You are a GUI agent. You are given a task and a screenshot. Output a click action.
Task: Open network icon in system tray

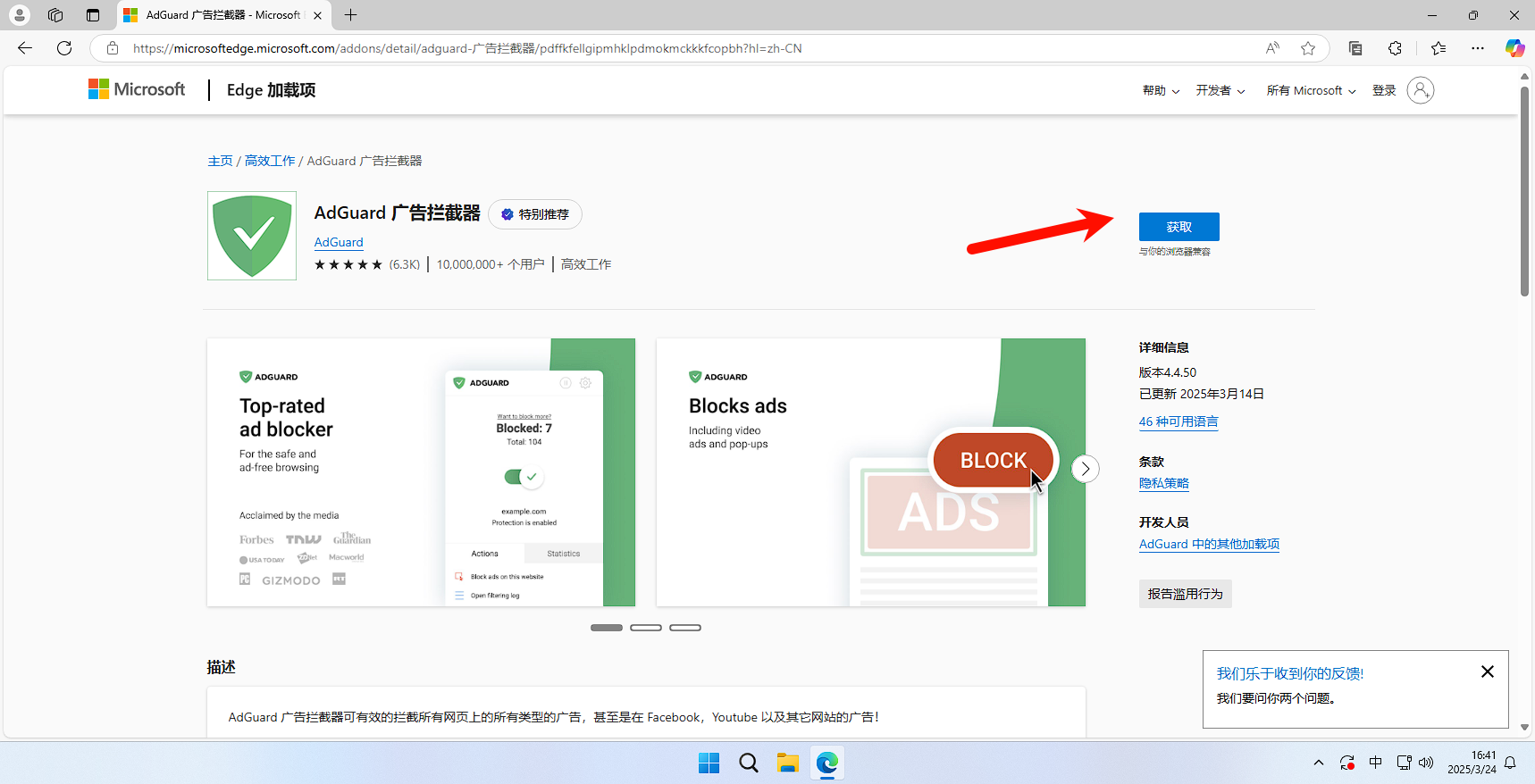pyautogui.click(x=1404, y=763)
